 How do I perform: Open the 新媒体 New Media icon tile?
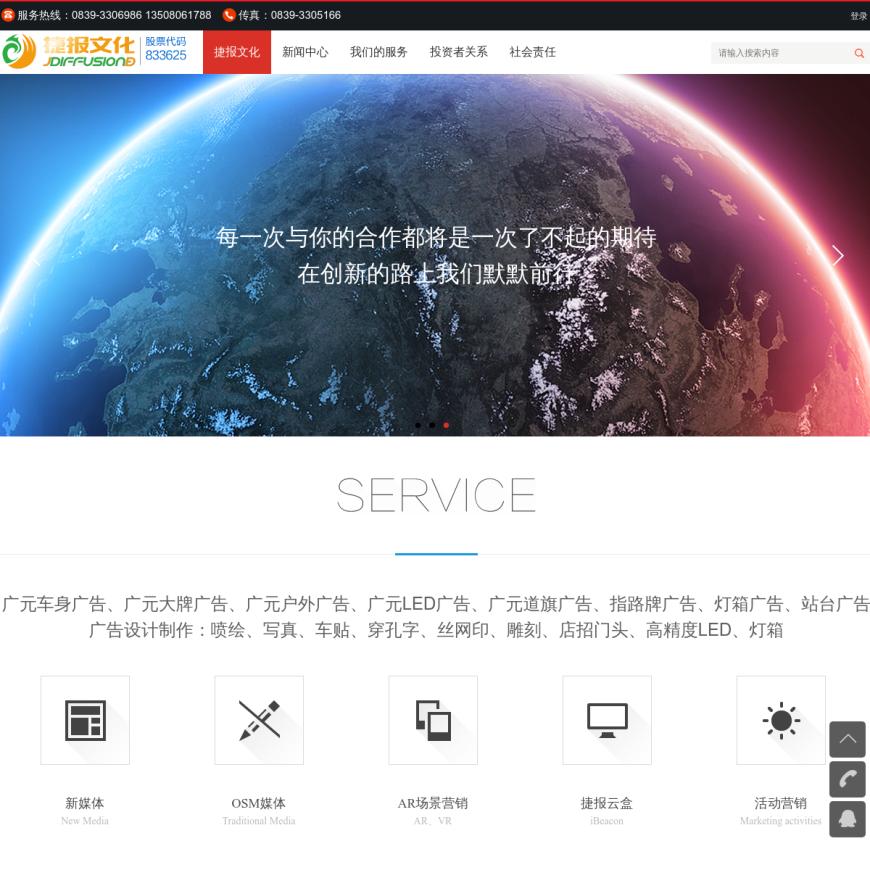pyautogui.click(x=85, y=720)
